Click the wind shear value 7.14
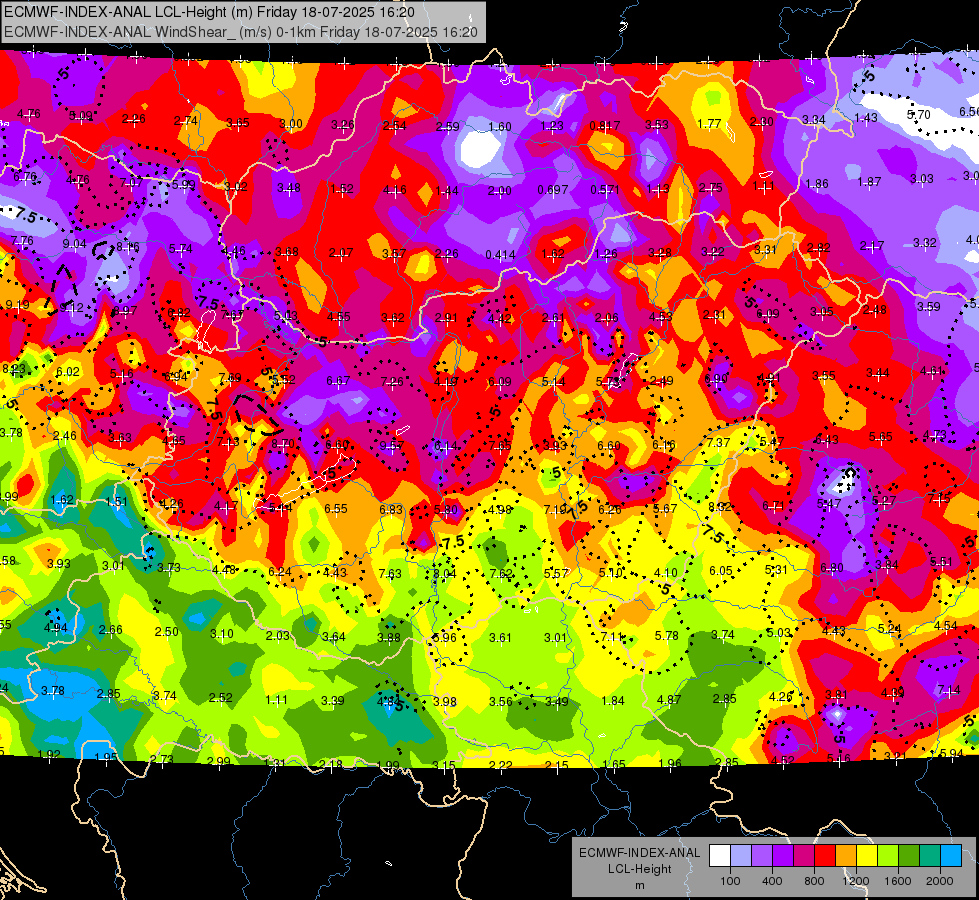The width and height of the screenshot is (979, 900). click(949, 690)
